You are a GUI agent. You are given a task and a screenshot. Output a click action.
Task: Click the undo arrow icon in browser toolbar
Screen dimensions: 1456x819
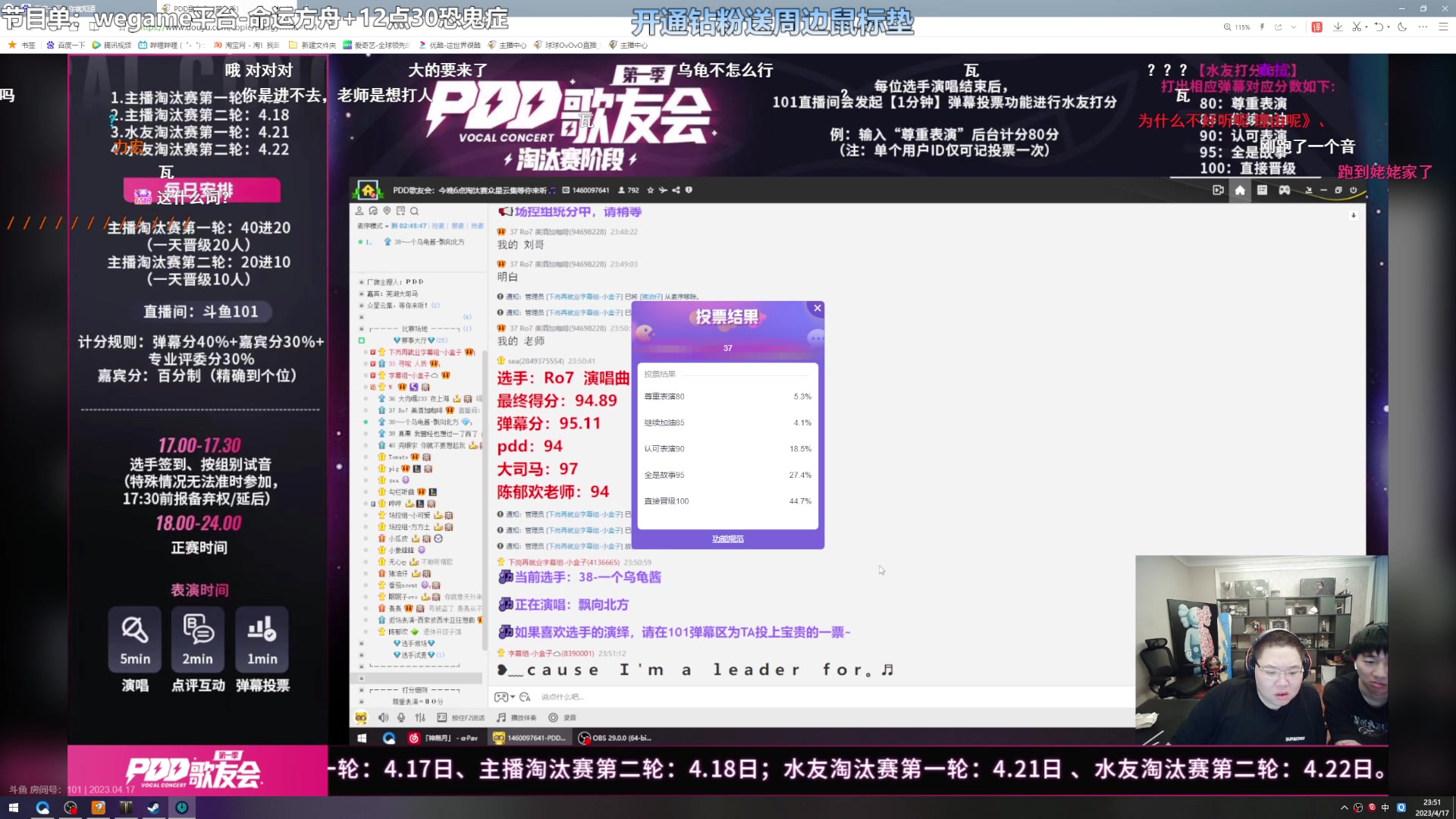(x=1379, y=27)
